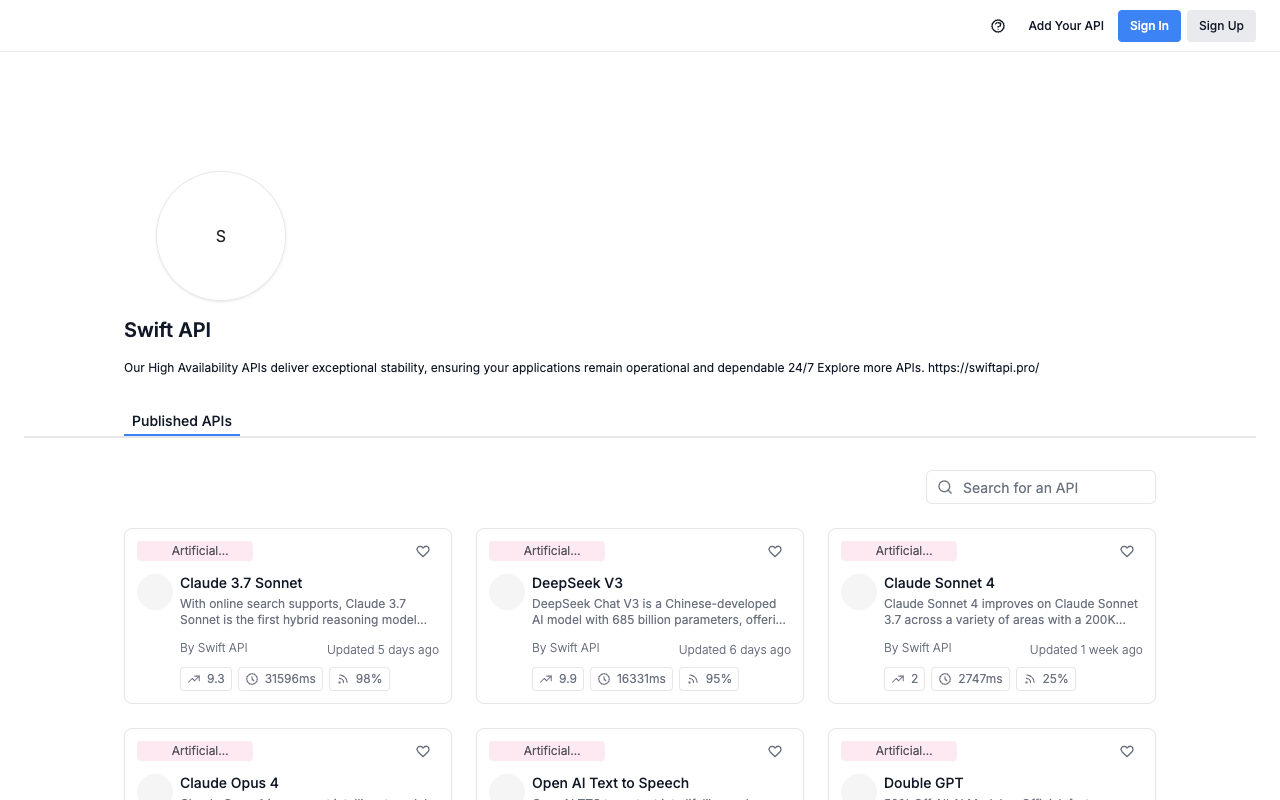
Task: Click Claude Sonnet 4 card thumbnail circle
Action: (x=859, y=592)
